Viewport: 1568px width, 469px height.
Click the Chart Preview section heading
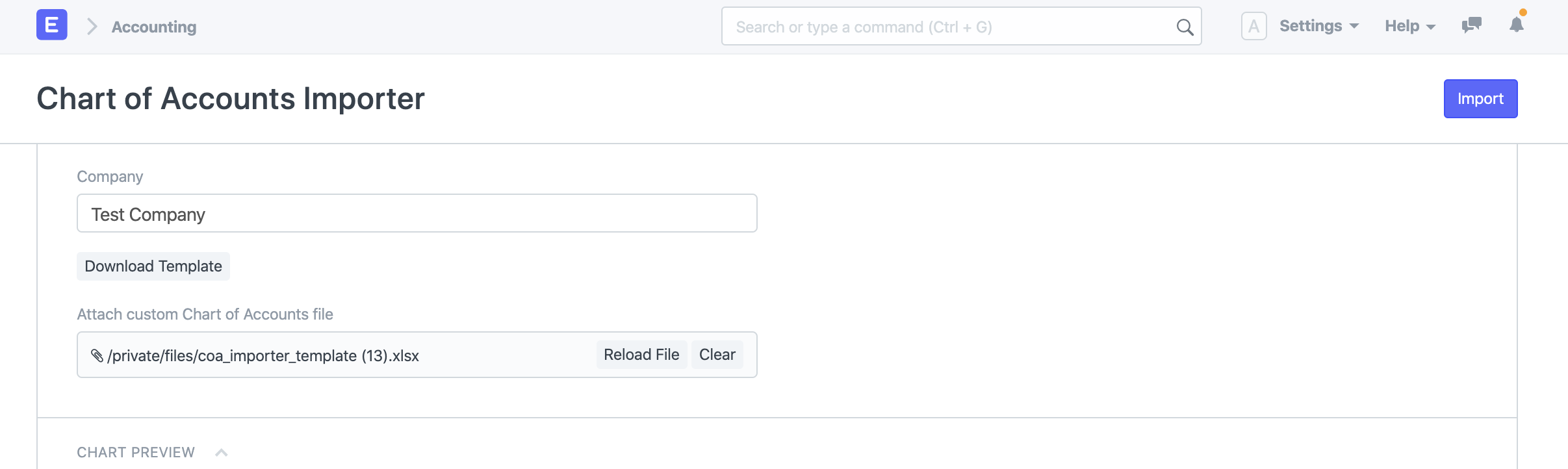[136, 453]
